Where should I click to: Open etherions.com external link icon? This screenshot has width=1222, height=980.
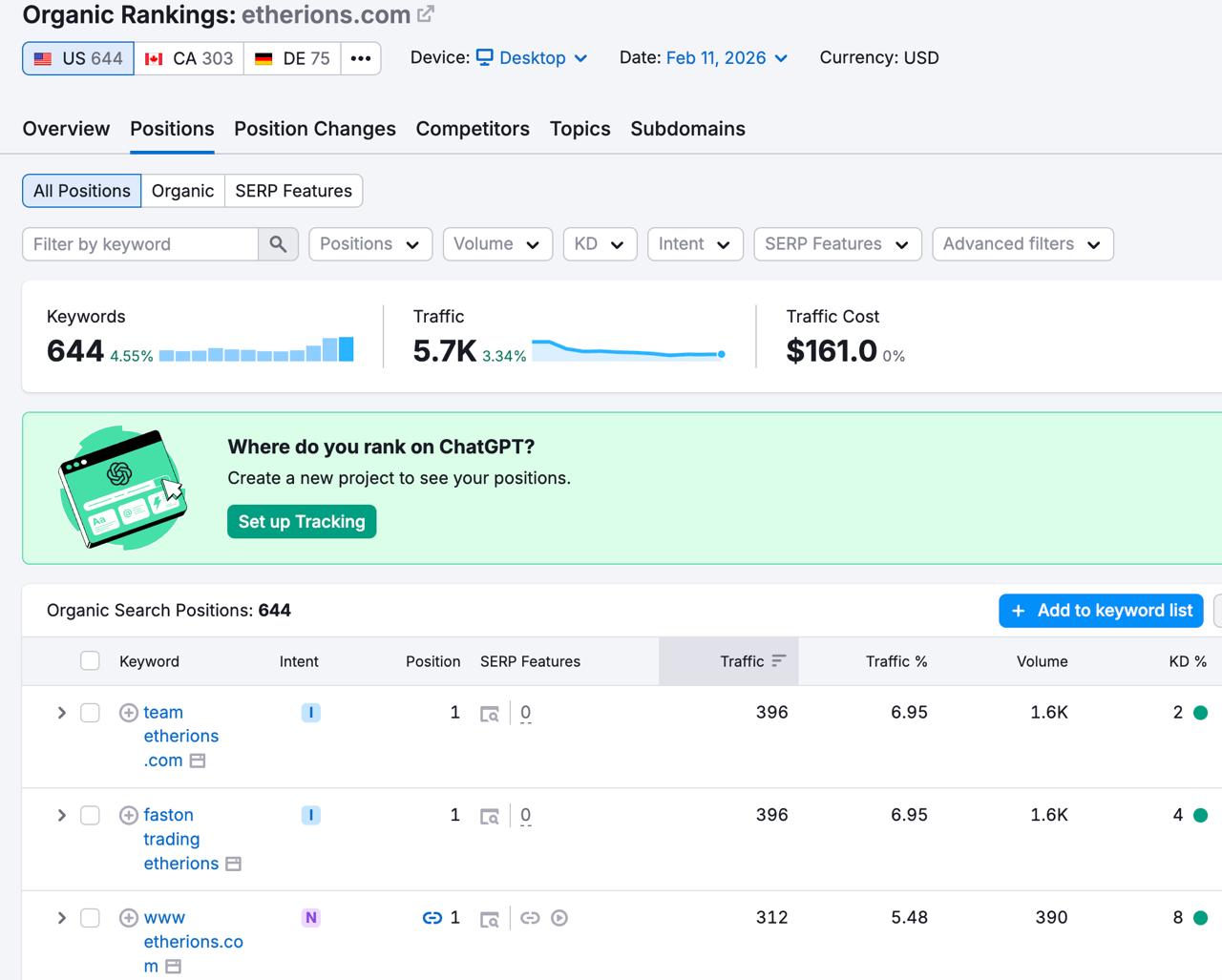[x=426, y=14]
